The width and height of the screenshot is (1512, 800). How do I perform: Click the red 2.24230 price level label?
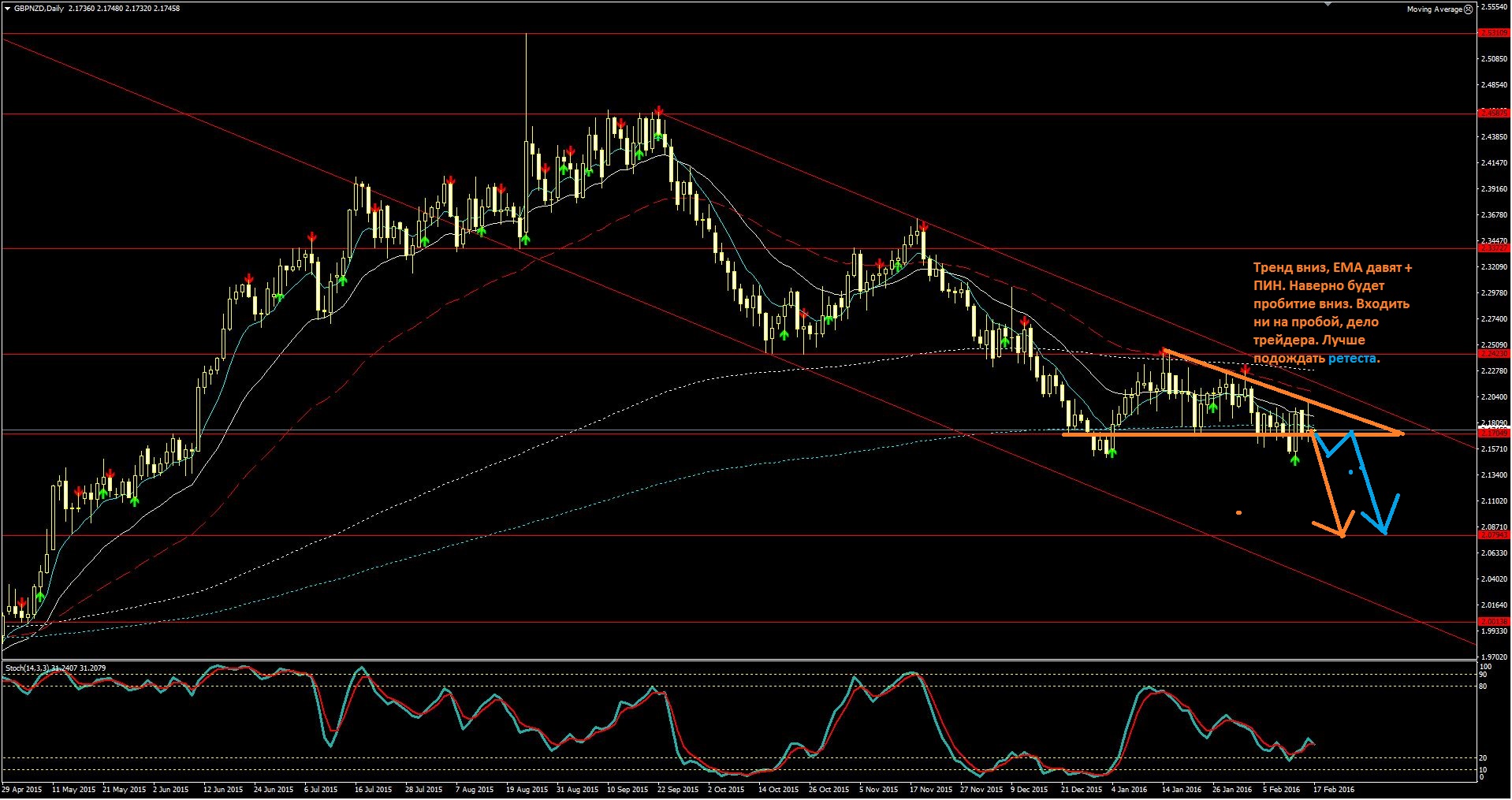1495,355
